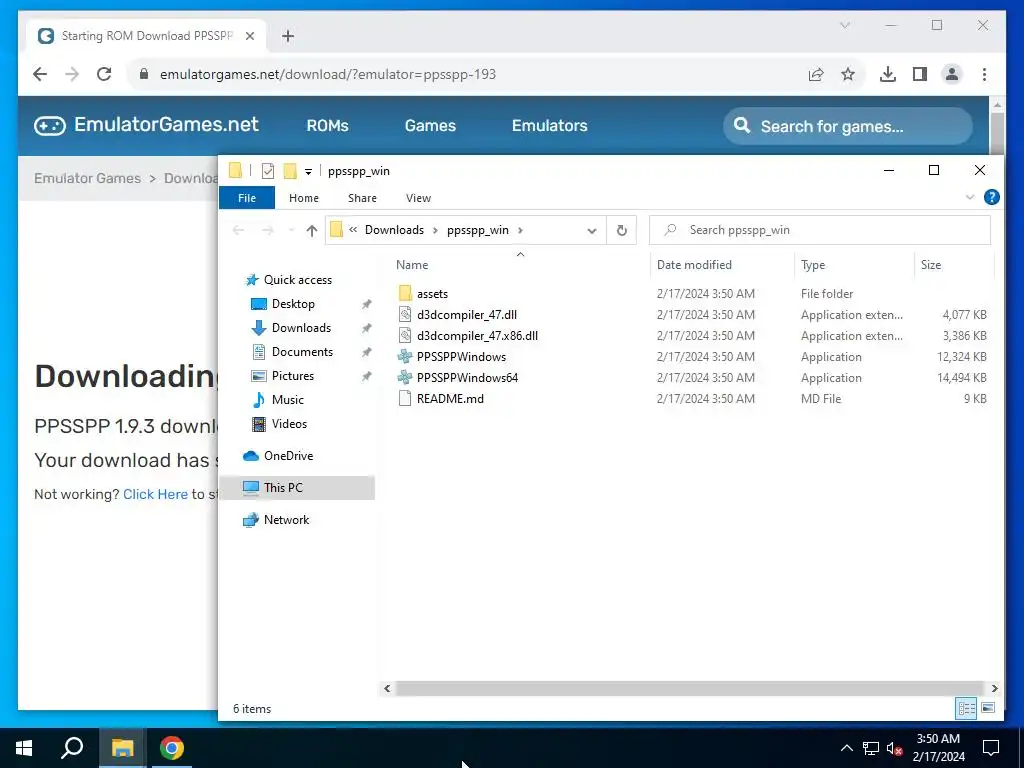Customize Quick Access Toolbar dropdown
Screen dimensions: 1024x768
click(x=308, y=172)
